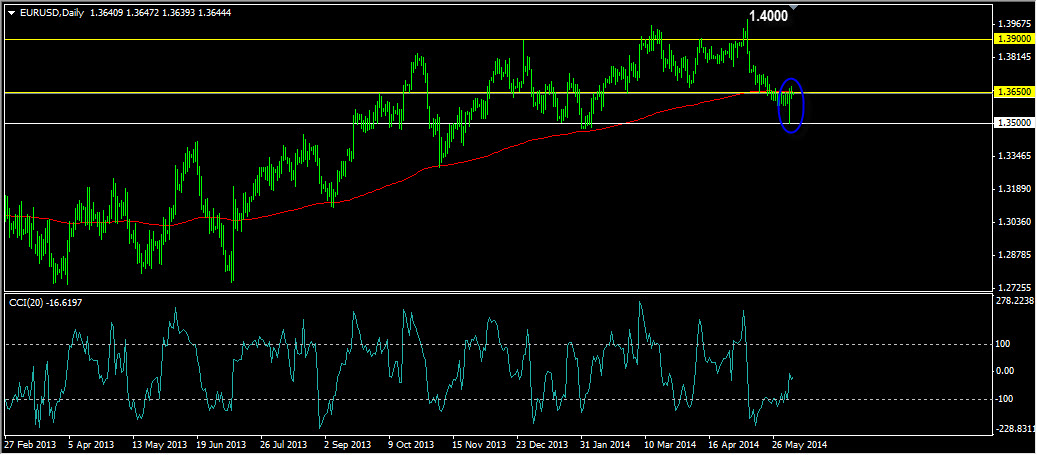Click the 10 Mar 2014 date label
1037x455 pixels.
(670, 444)
